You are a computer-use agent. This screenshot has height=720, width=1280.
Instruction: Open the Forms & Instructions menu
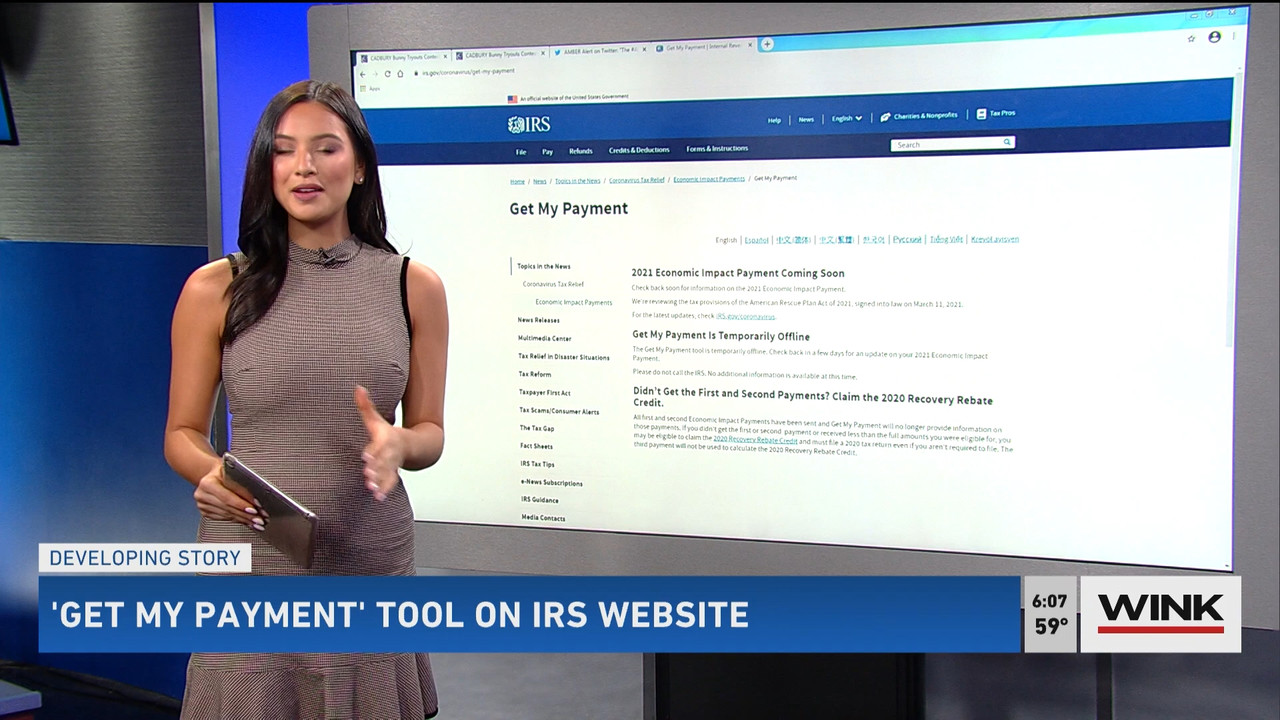click(717, 149)
